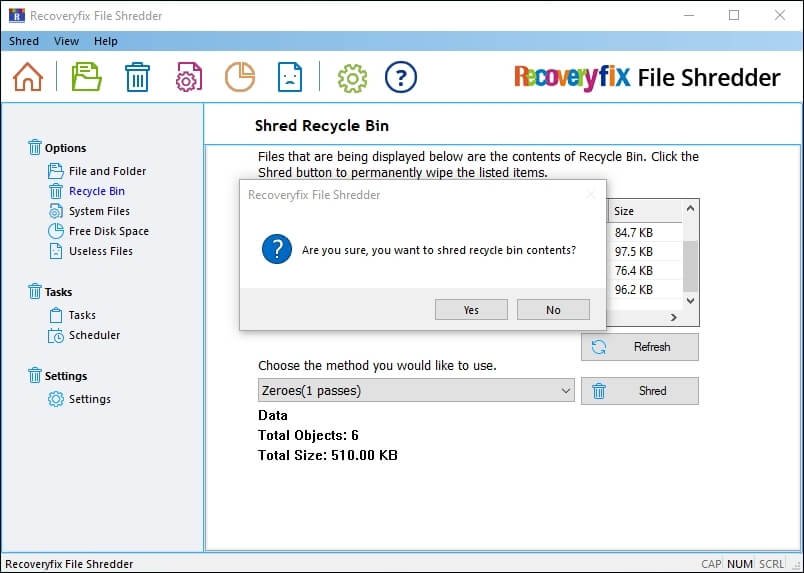Open the Help menu in menu bar
Viewport: 804px width, 573px height.
[x=106, y=41]
